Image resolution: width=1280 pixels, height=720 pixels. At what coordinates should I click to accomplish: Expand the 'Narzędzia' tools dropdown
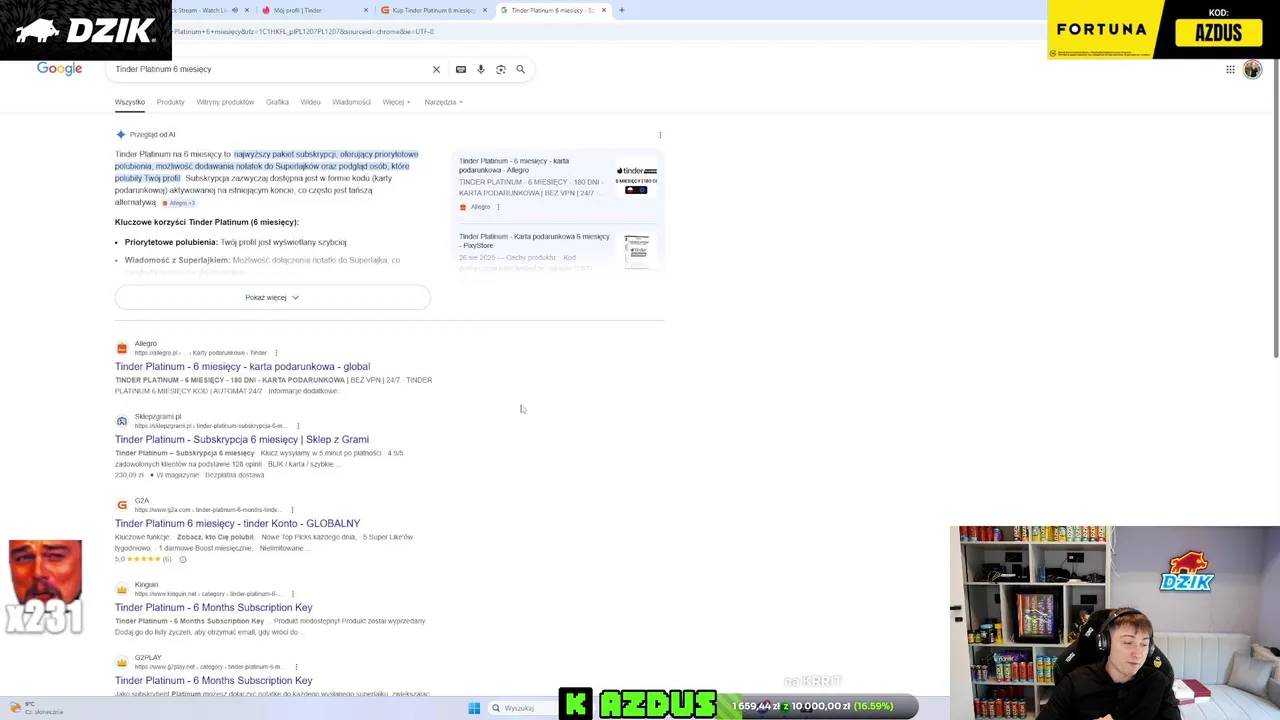(443, 102)
